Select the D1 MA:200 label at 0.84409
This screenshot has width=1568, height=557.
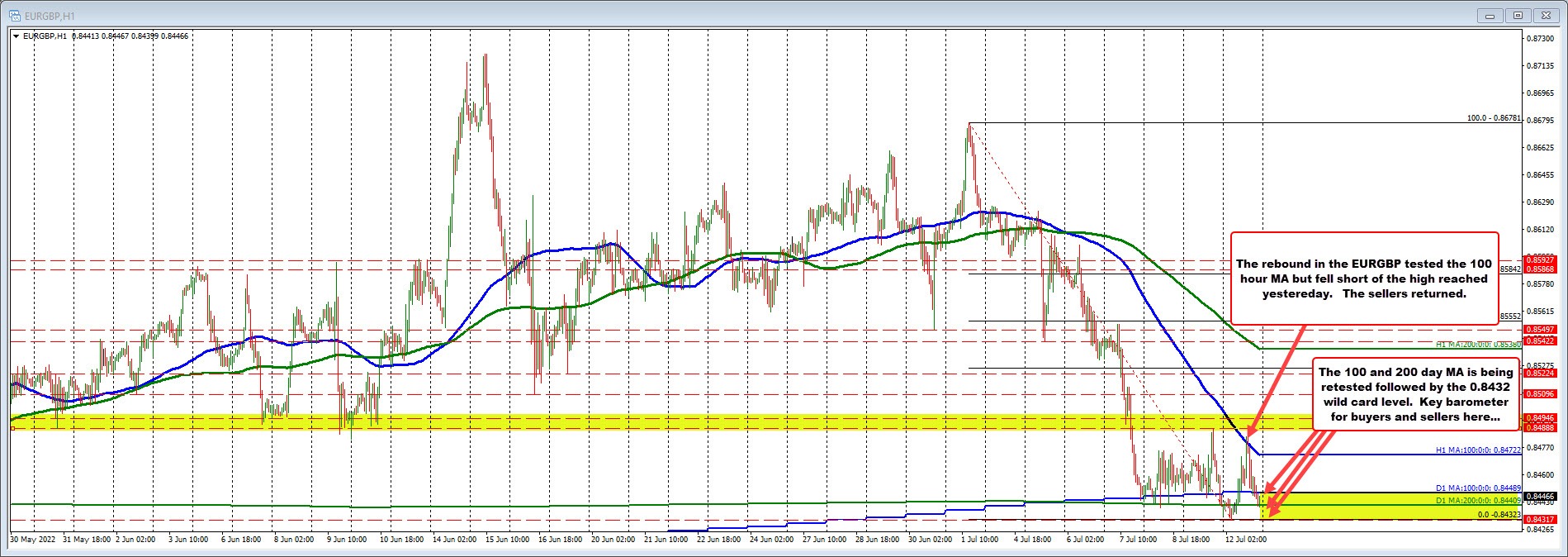point(1476,499)
